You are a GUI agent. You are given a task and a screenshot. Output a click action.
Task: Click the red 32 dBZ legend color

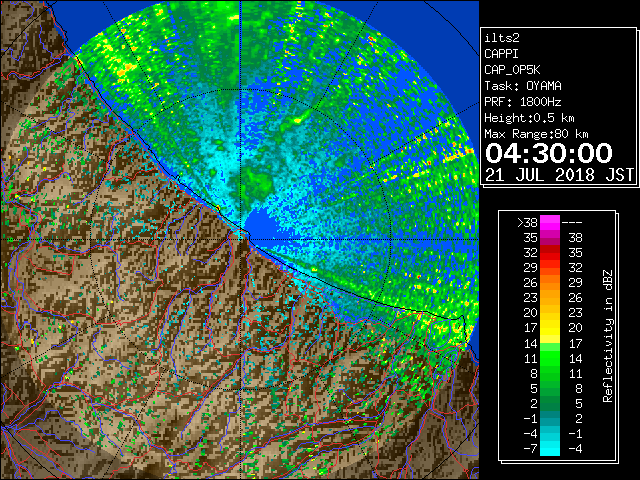tap(550, 253)
